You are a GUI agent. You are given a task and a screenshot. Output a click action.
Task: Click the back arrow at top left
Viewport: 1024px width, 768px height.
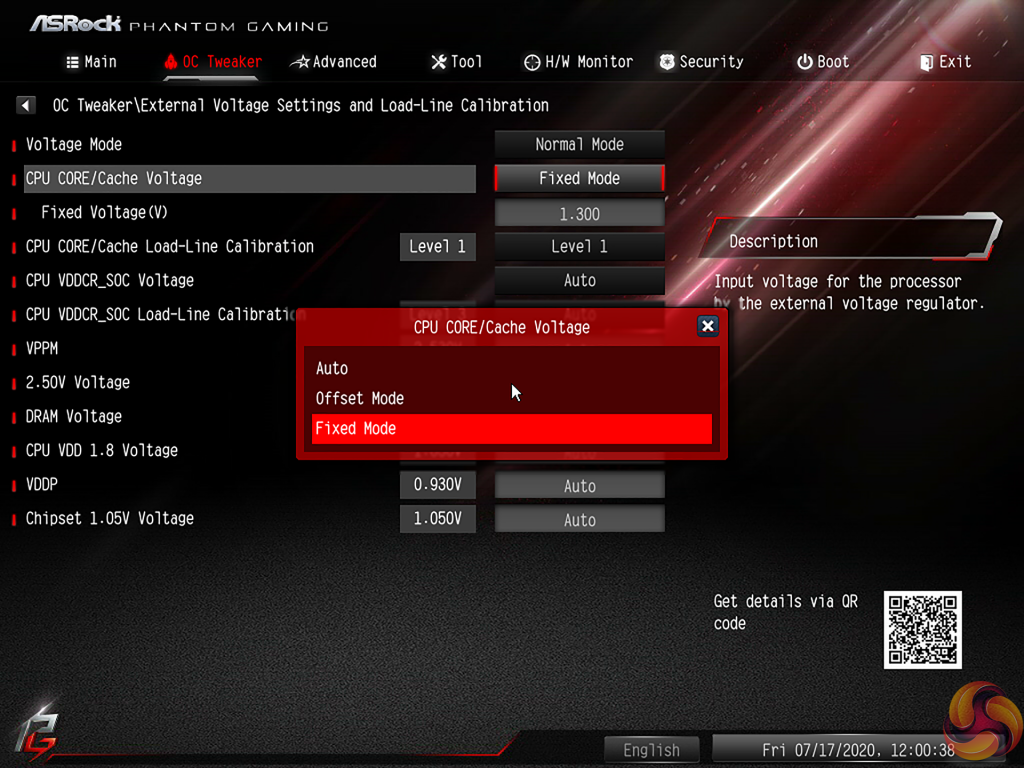25,104
